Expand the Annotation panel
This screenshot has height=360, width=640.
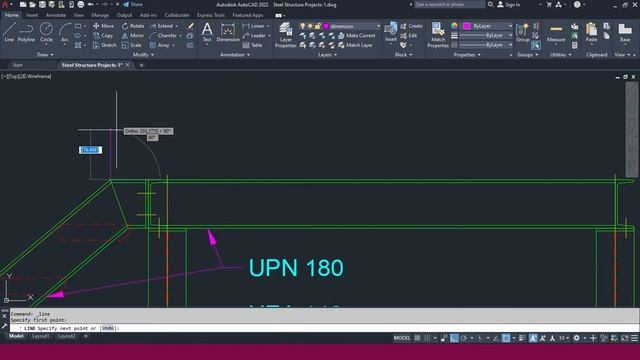pyautogui.click(x=235, y=55)
